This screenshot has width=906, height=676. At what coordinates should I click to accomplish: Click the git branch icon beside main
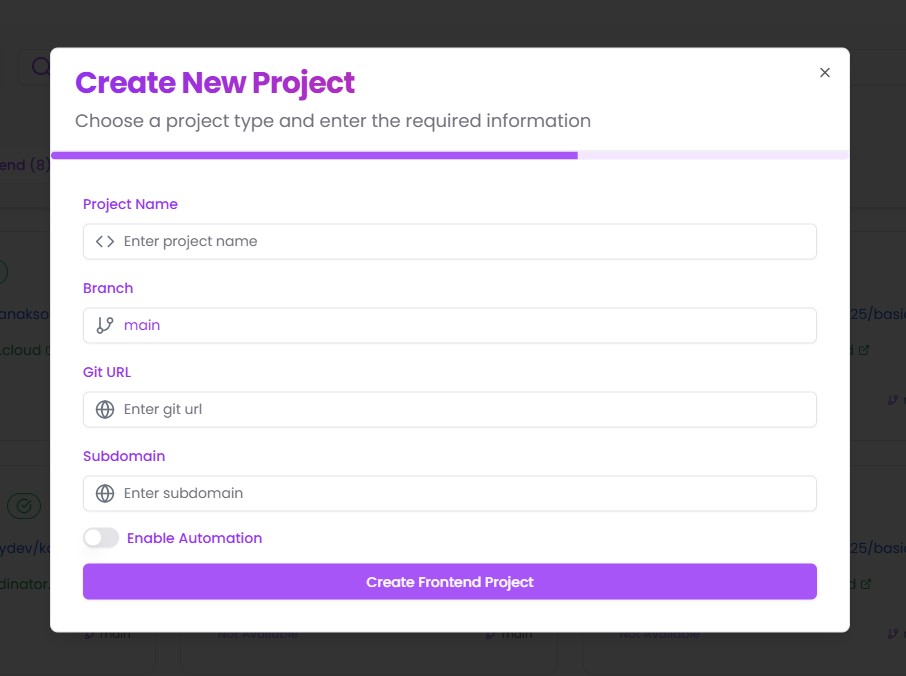(x=105, y=325)
